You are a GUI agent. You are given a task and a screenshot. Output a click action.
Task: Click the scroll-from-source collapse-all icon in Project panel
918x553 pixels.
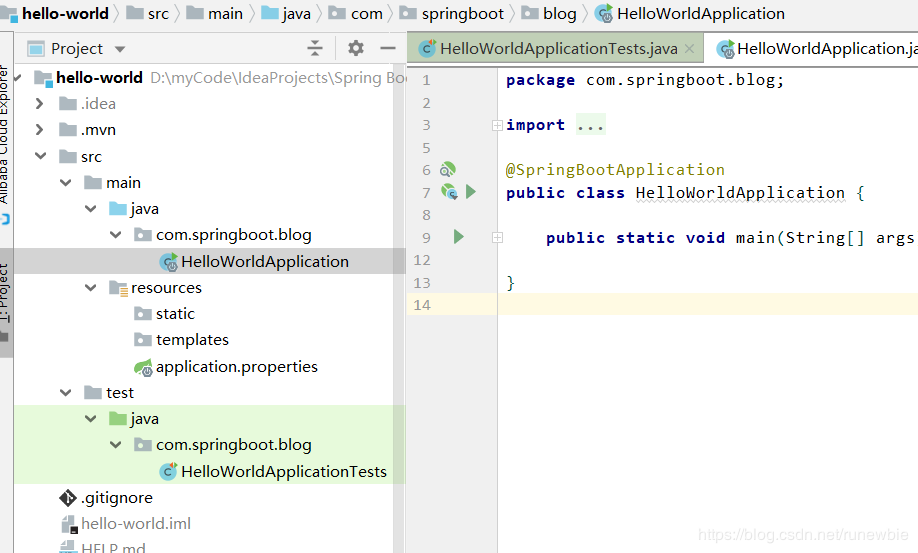[315, 49]
